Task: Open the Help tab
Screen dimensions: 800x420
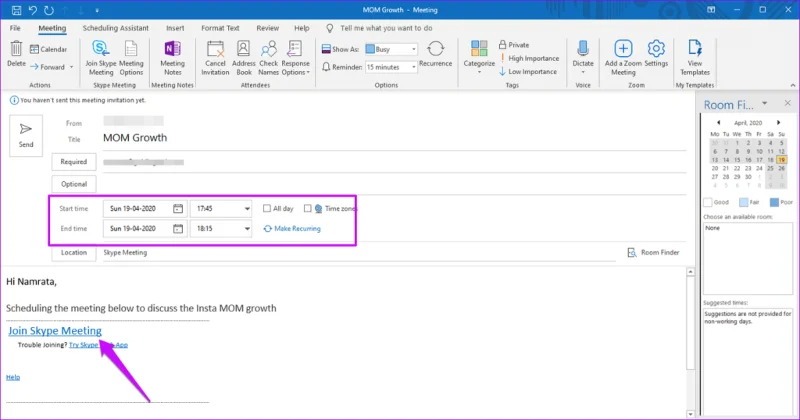Action: pos(302,28)
